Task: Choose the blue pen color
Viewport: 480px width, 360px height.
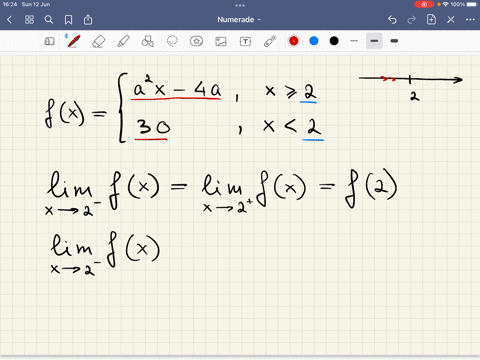Action: [x=314, y=41]
